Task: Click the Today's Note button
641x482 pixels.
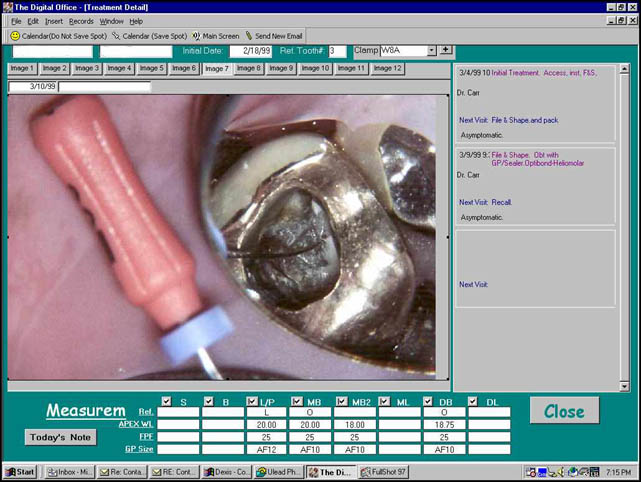Action: tap(60, 436)
